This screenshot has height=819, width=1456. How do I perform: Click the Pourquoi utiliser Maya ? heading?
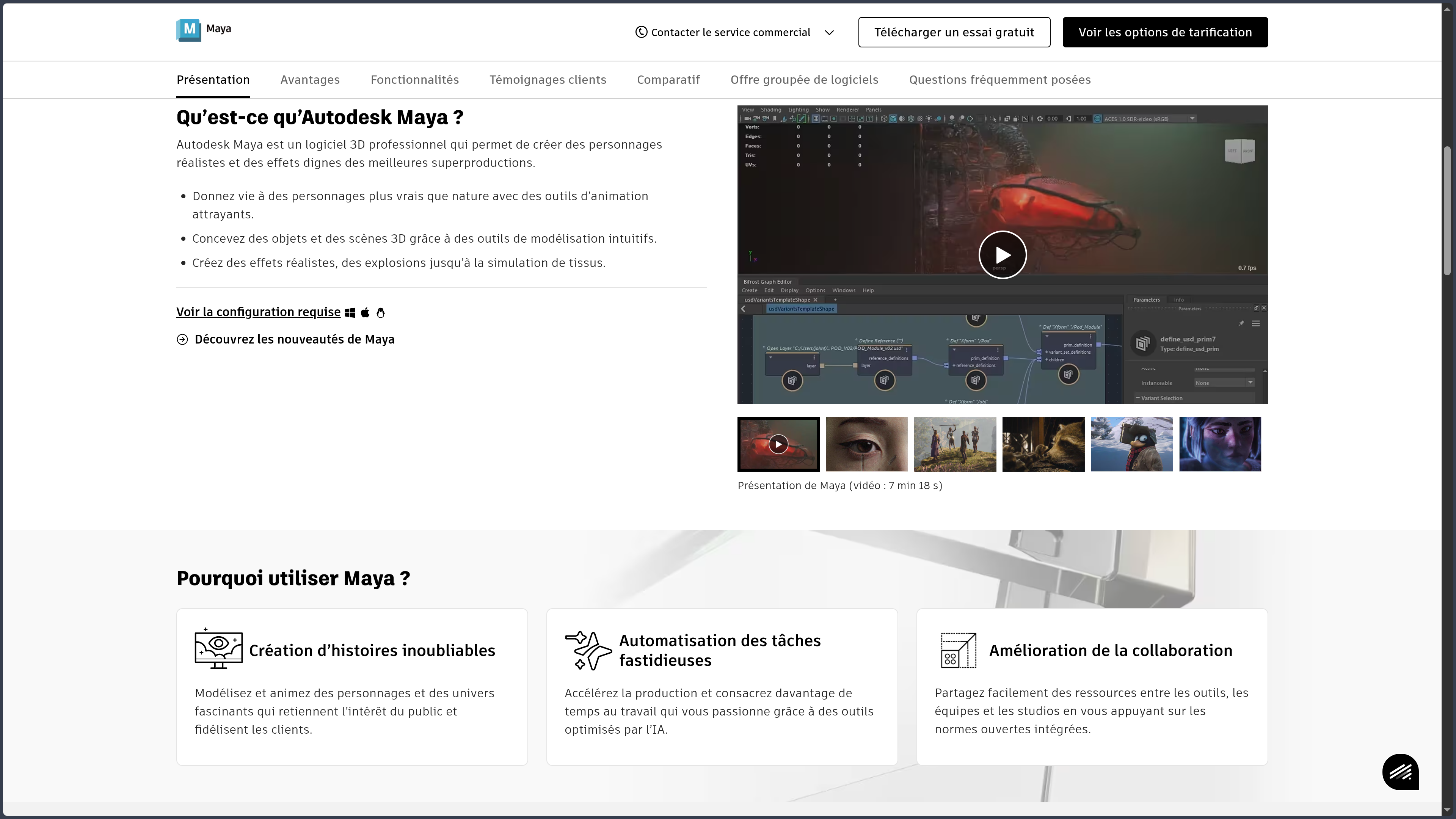click(x=293, y=578)
